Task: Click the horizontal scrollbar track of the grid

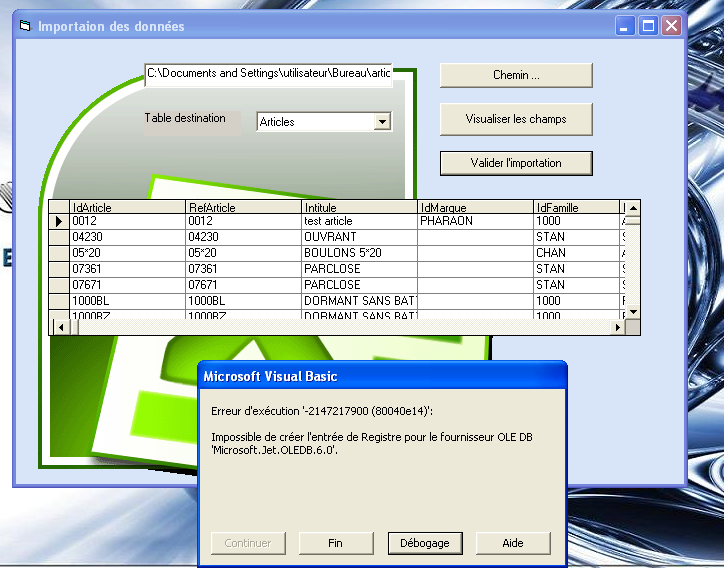Action: pos(344,327)
